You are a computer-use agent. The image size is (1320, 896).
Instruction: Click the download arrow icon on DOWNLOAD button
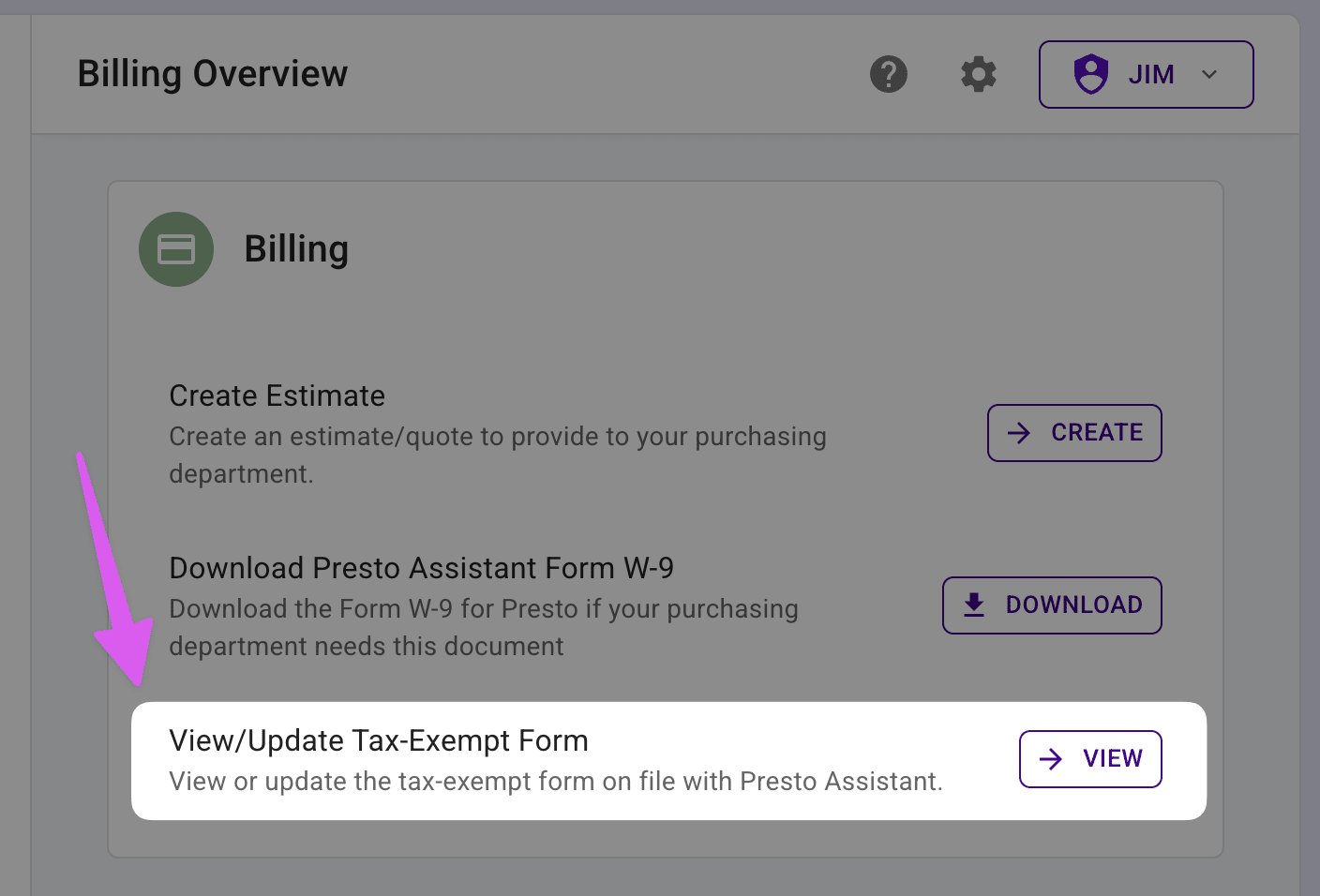[974, 605]
